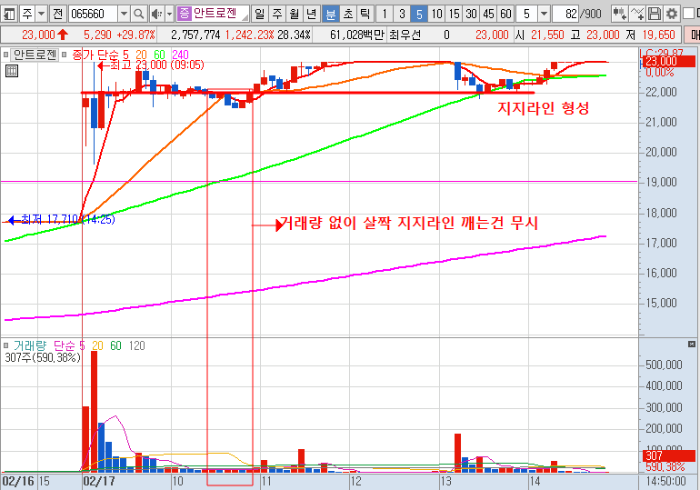Click the pink 매 button at right edge
Image resolution: width=700 pixels, height=490 pixels.
click(x=694, y=35)
